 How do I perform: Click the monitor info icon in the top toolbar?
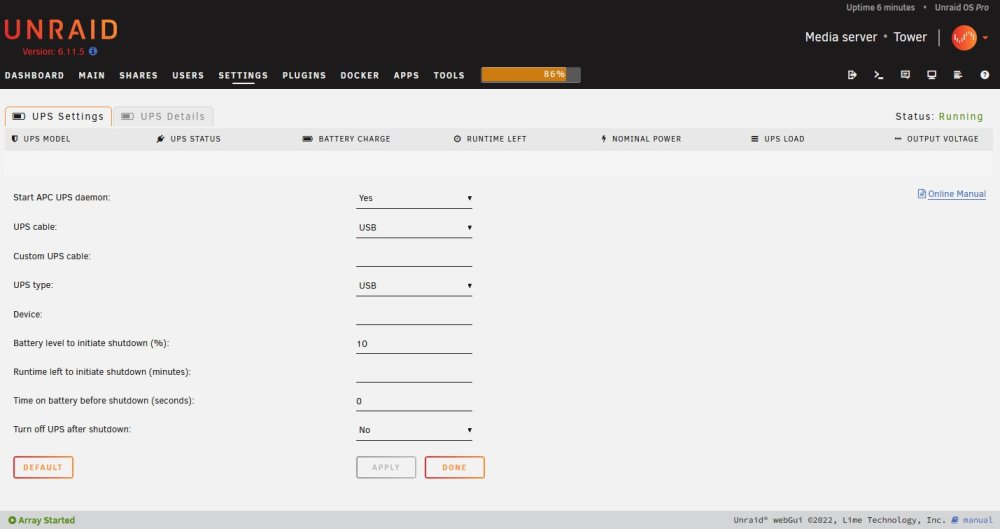point(932,75)
